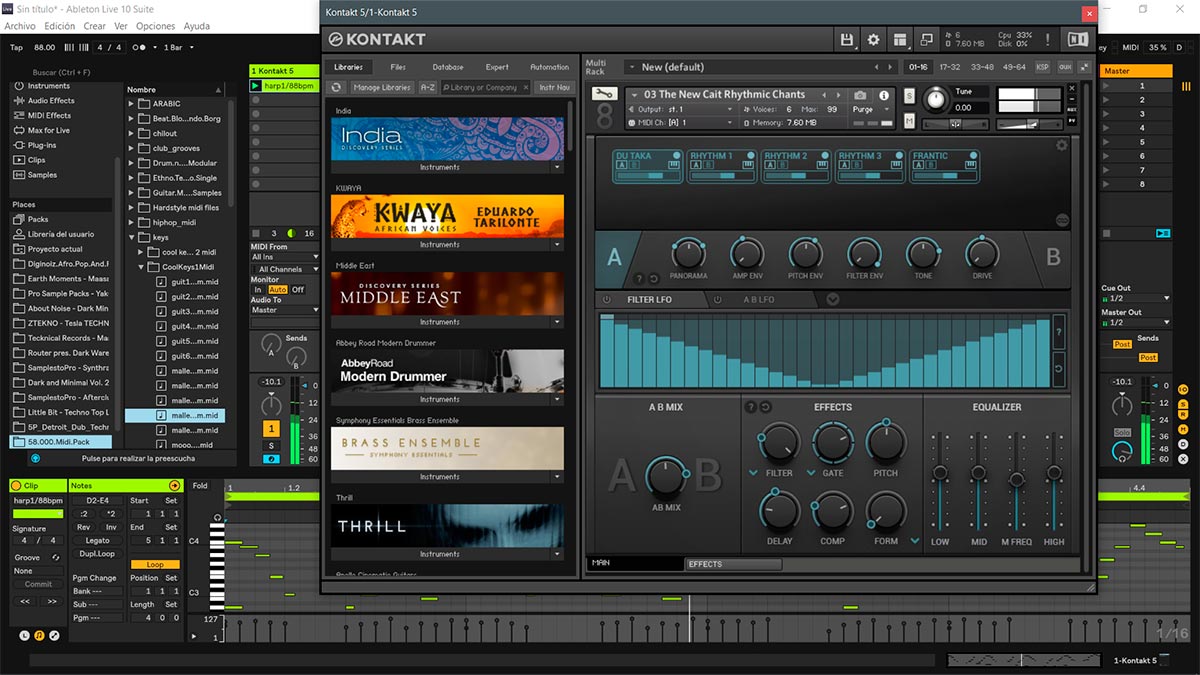This screenshot has height=675, width=1200.
Task: Click the browser preview headphone icon
Action: (35, 458)
